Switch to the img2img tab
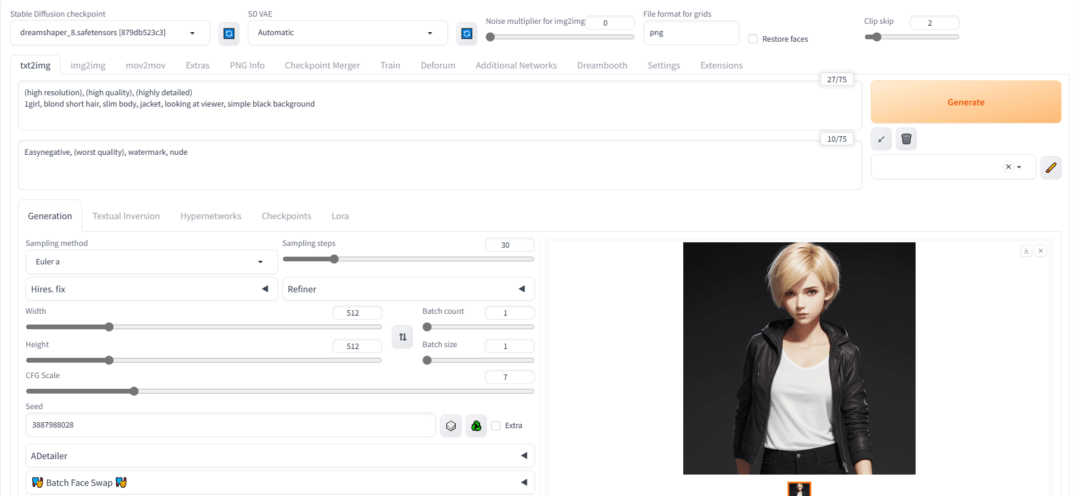The image size is (1080, 496). tap(87, 65)
